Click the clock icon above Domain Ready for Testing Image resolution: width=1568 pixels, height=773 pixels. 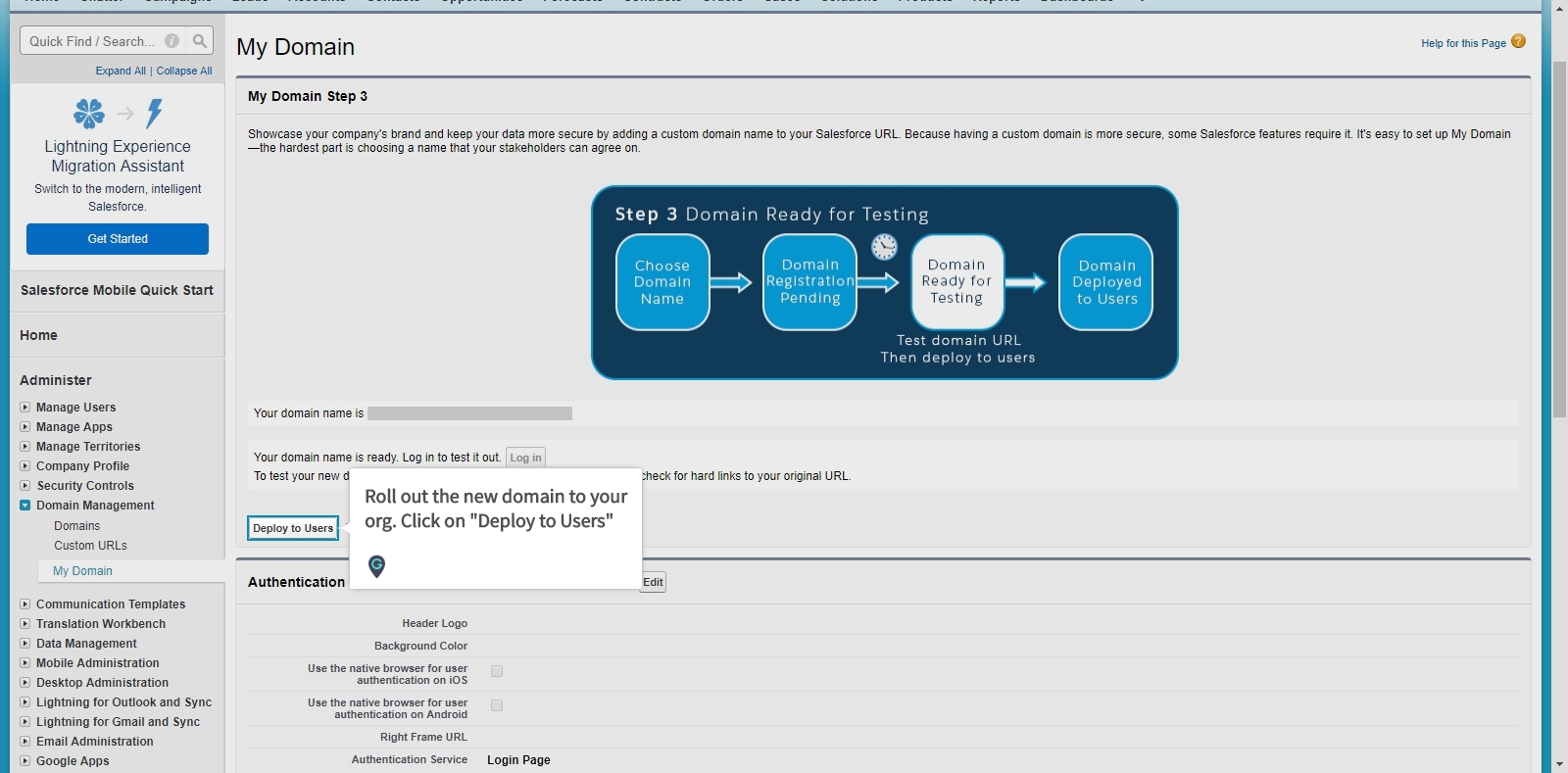point(884,246)
